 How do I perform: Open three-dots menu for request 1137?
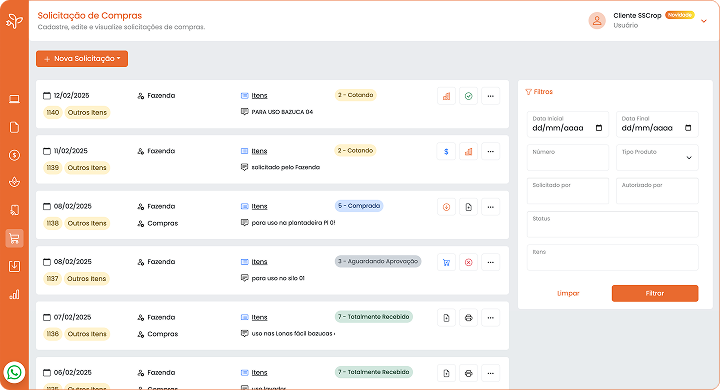tap(490, 262)
